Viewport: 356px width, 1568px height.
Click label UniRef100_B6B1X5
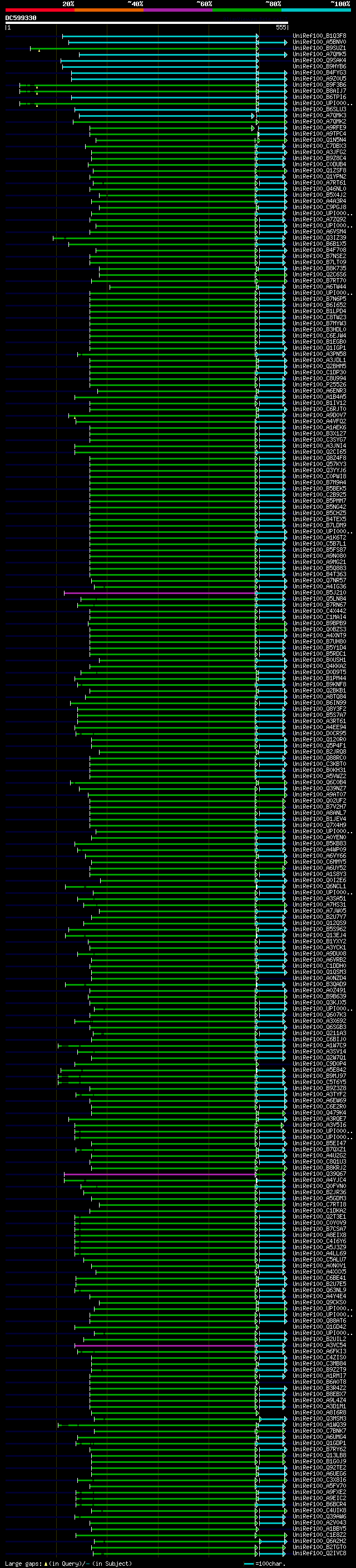[319, 244]
